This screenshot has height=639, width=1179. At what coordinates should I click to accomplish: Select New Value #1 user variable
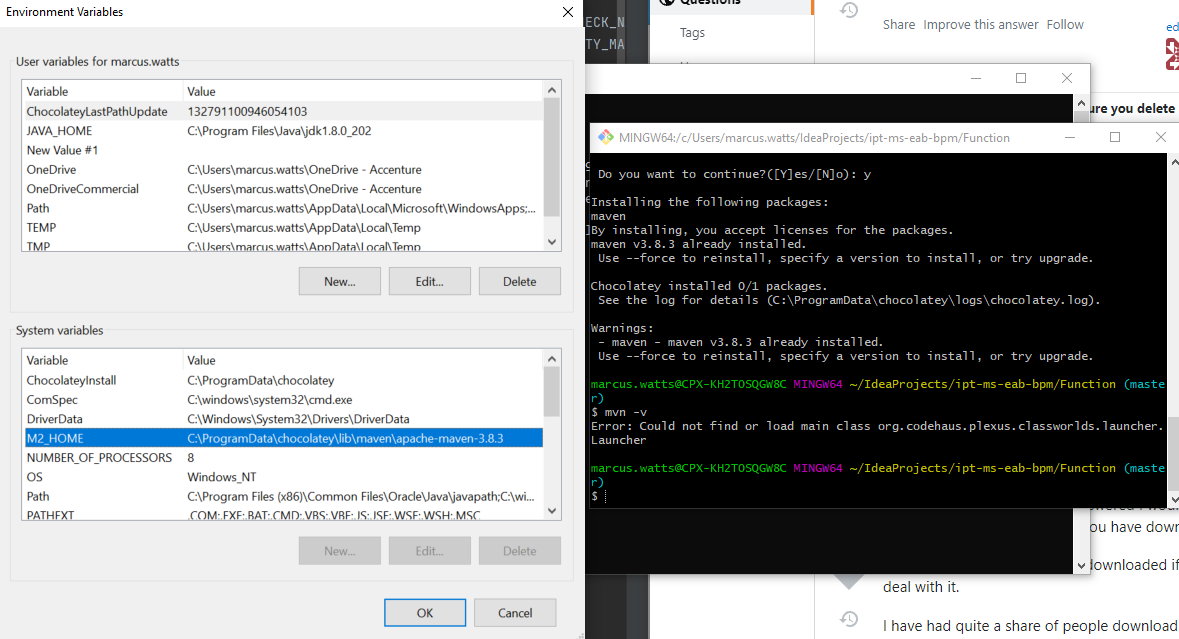[x=283, y=150]
